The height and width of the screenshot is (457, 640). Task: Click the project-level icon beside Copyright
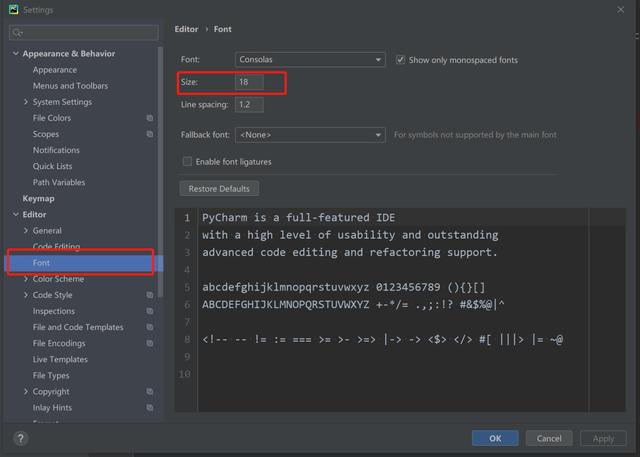pos(150,391)
